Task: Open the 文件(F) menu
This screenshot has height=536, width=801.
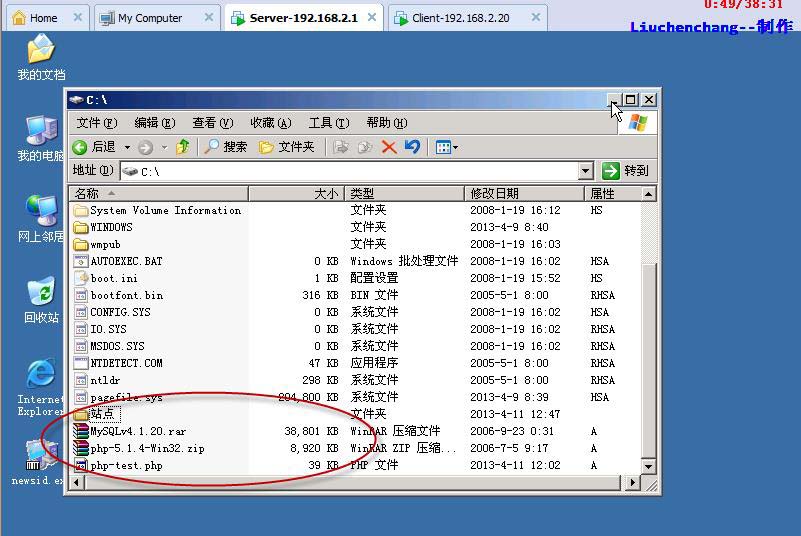Action: point(97,123)
